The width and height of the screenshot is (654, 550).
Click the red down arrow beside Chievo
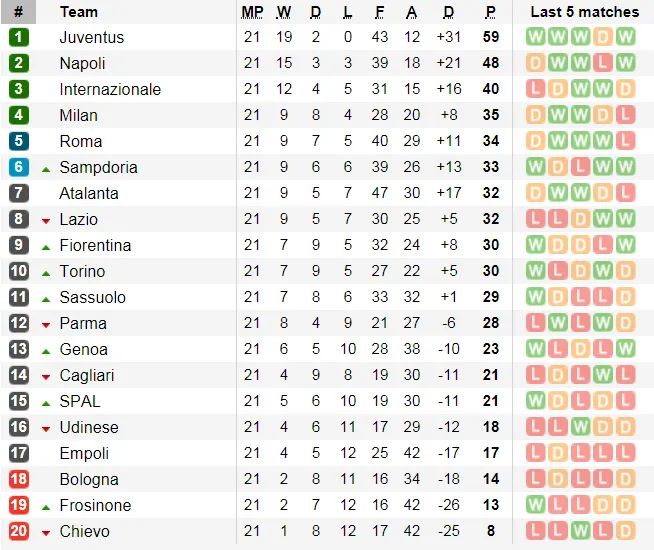coord(46,532)
